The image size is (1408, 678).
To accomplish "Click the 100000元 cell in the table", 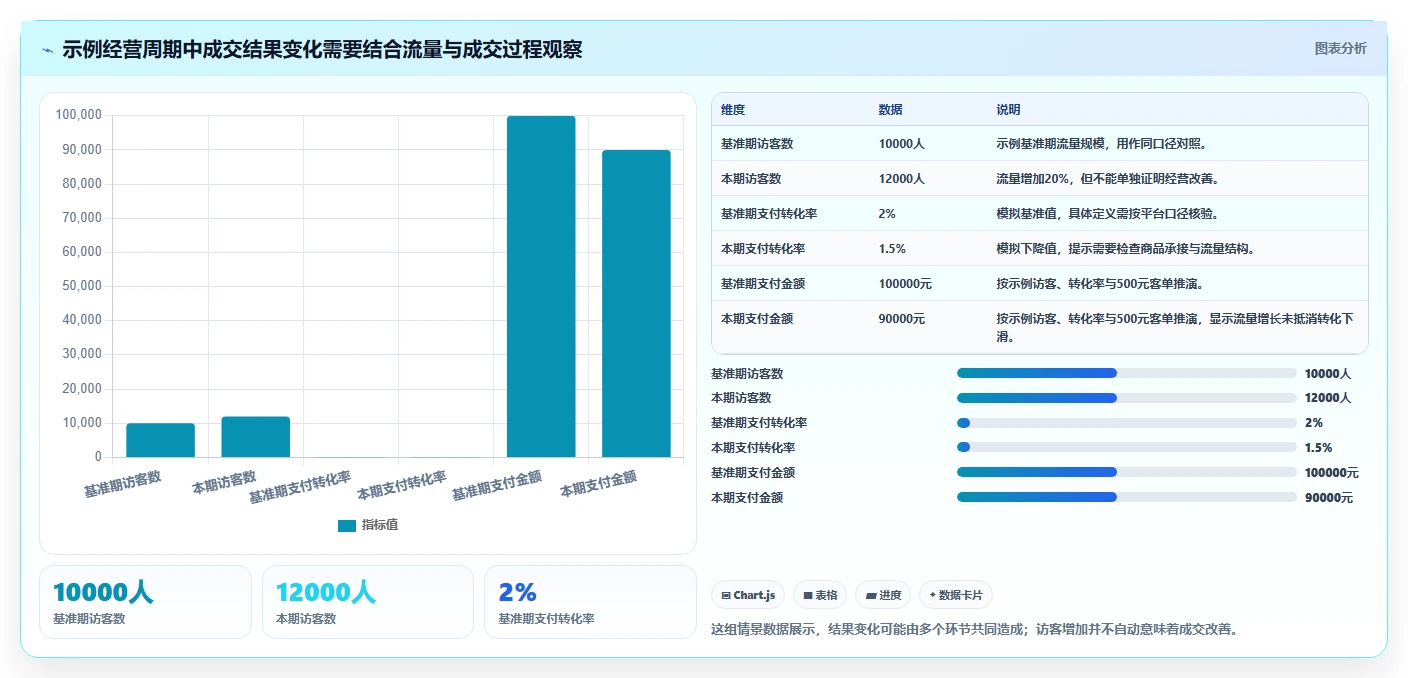I will (905, 284).
